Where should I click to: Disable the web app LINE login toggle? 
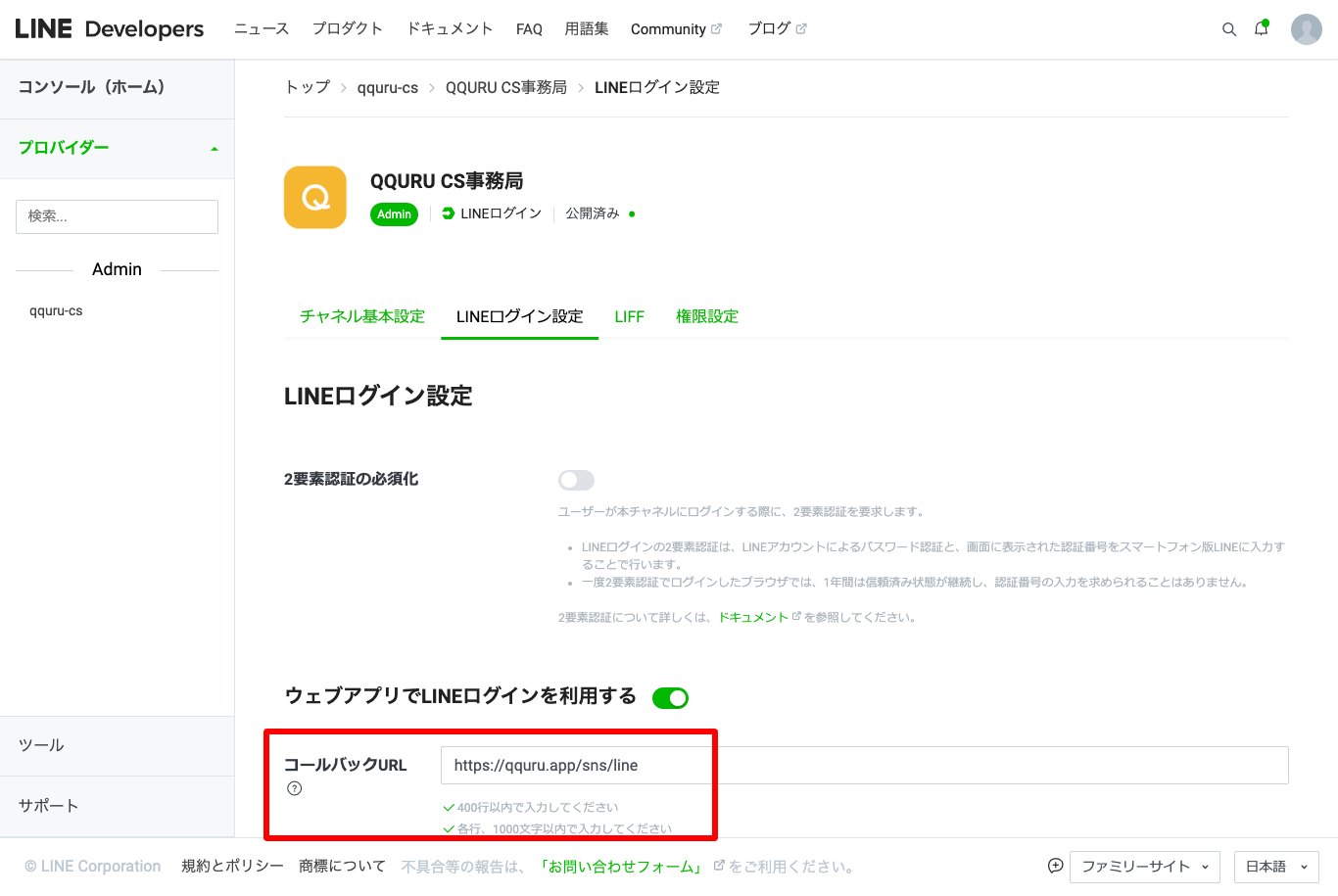(671, 697)
